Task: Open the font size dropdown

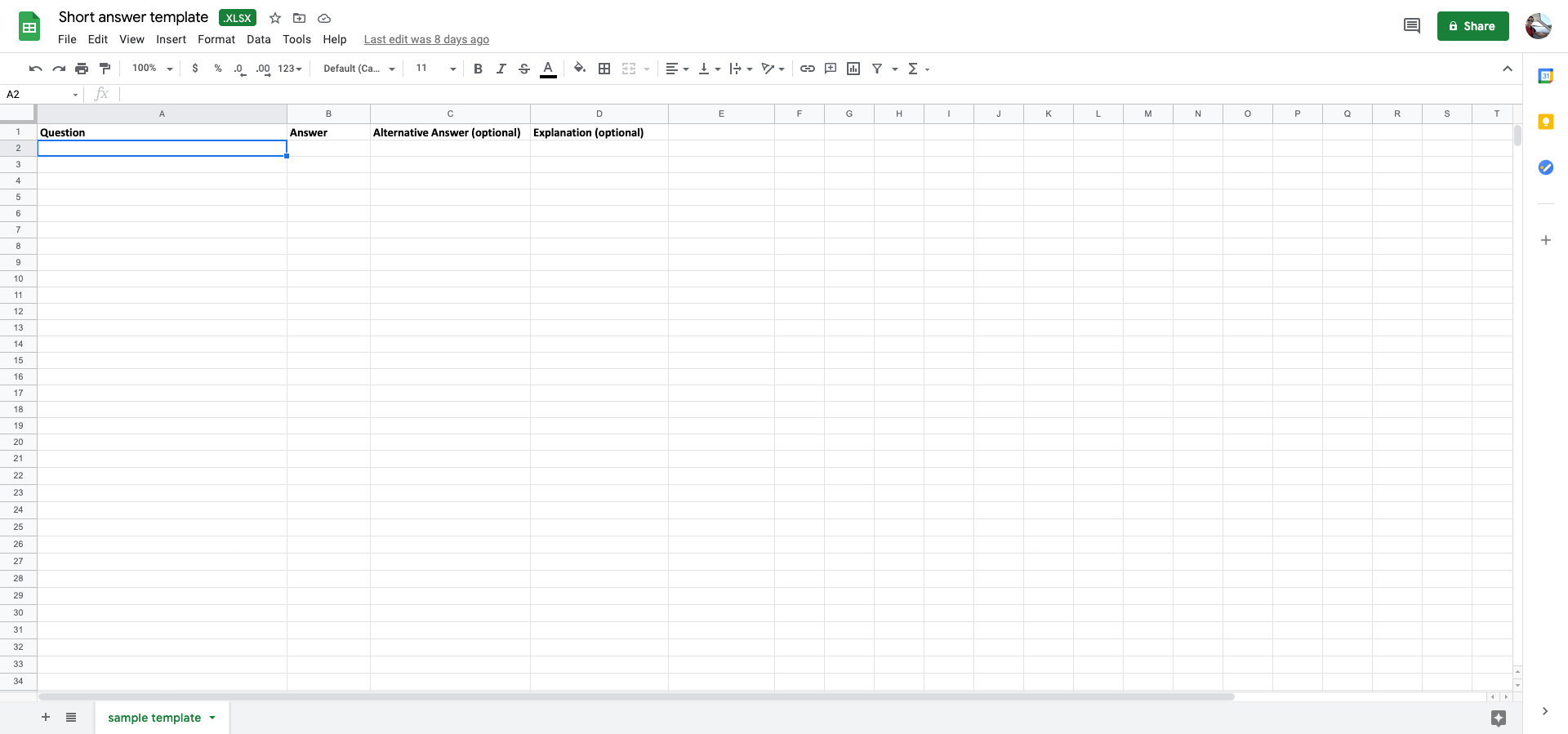Action: tap(435, 69)
